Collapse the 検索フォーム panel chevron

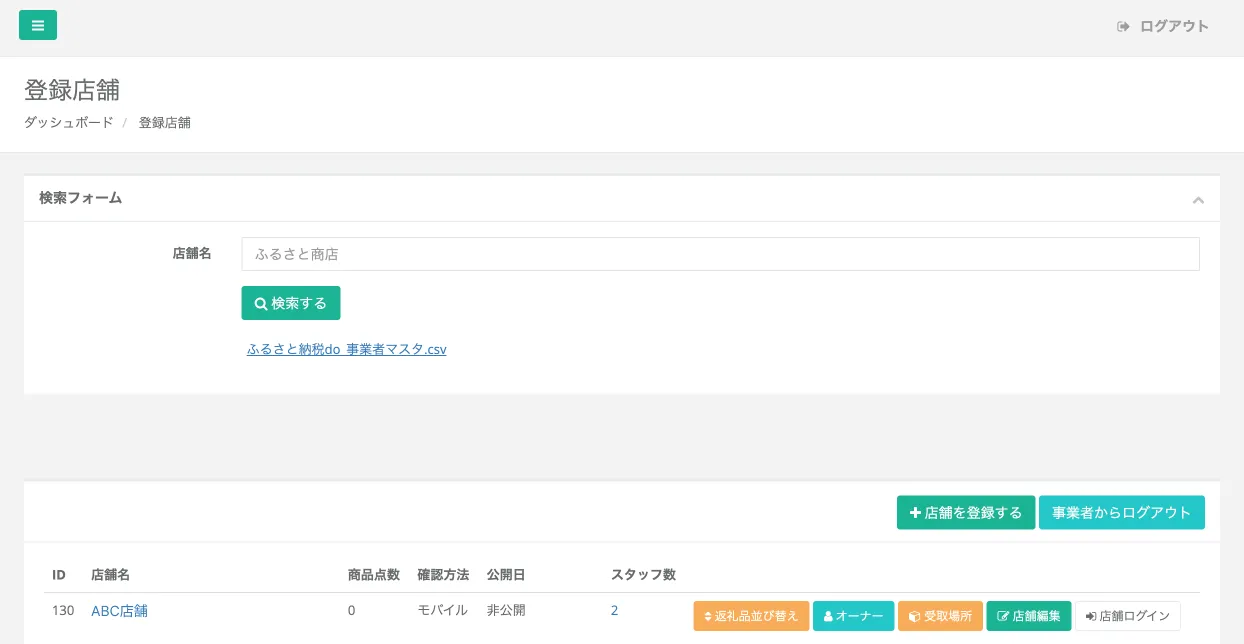[1198, 200]
